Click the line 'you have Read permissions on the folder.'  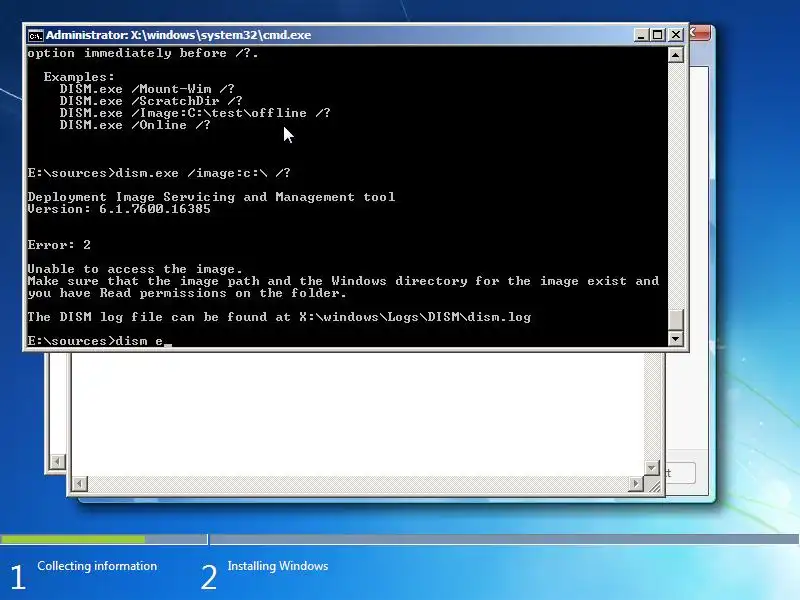click(187, 293)
